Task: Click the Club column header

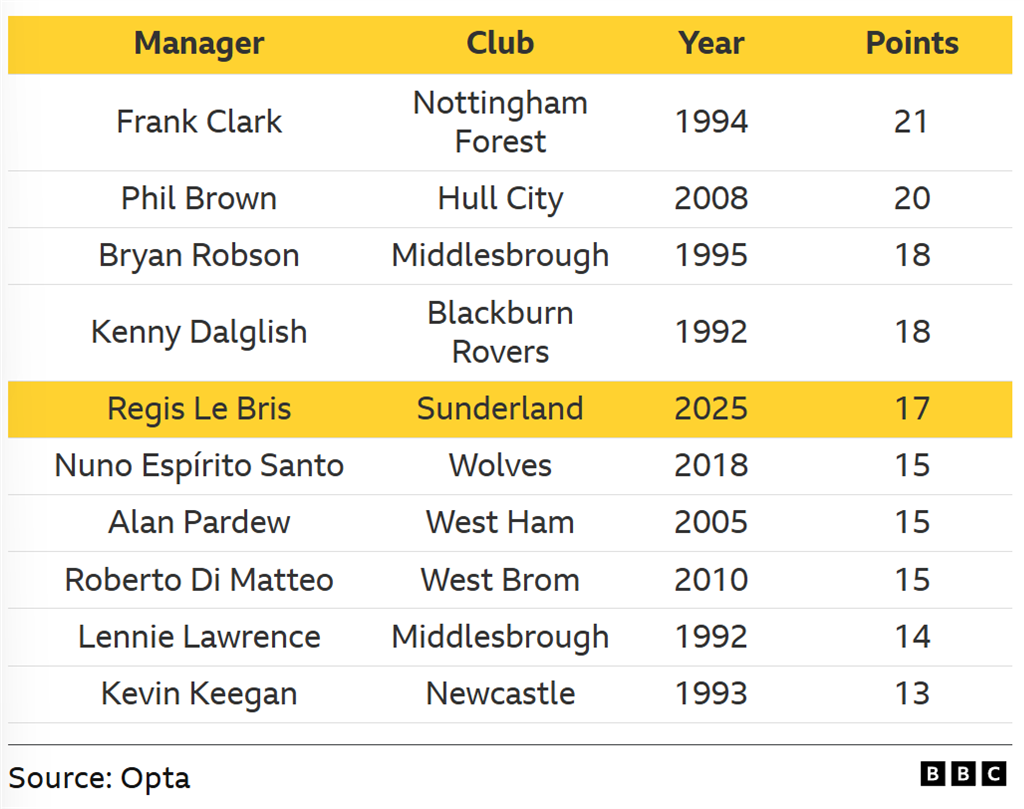Action: coord(500,43)
